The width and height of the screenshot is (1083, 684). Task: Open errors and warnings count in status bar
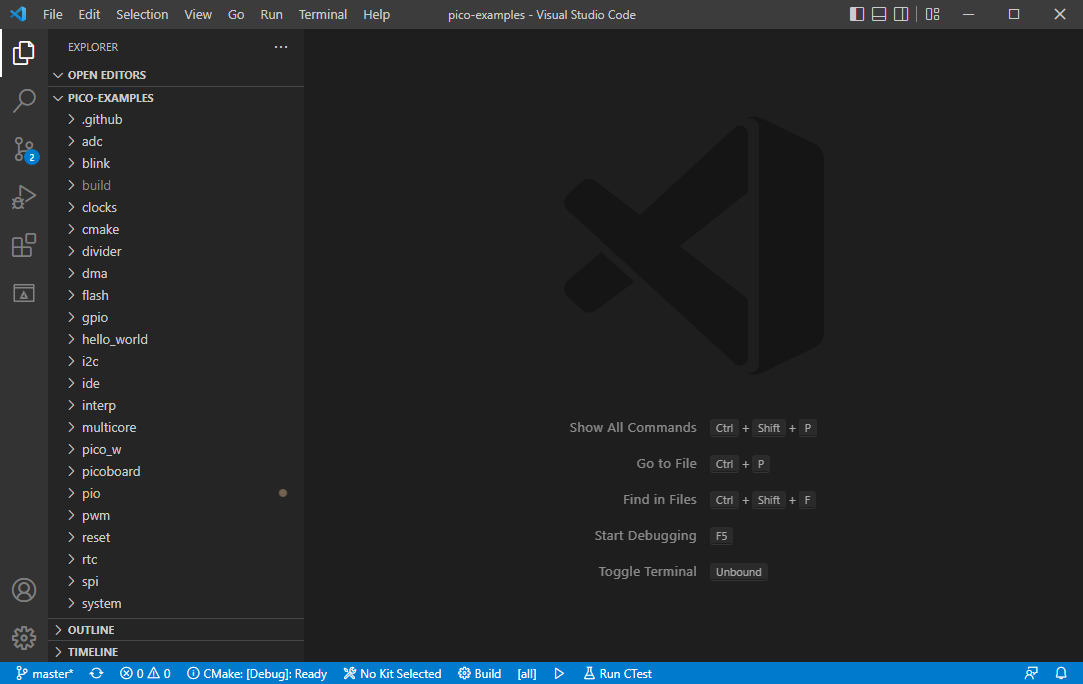(x=145, y=674)
